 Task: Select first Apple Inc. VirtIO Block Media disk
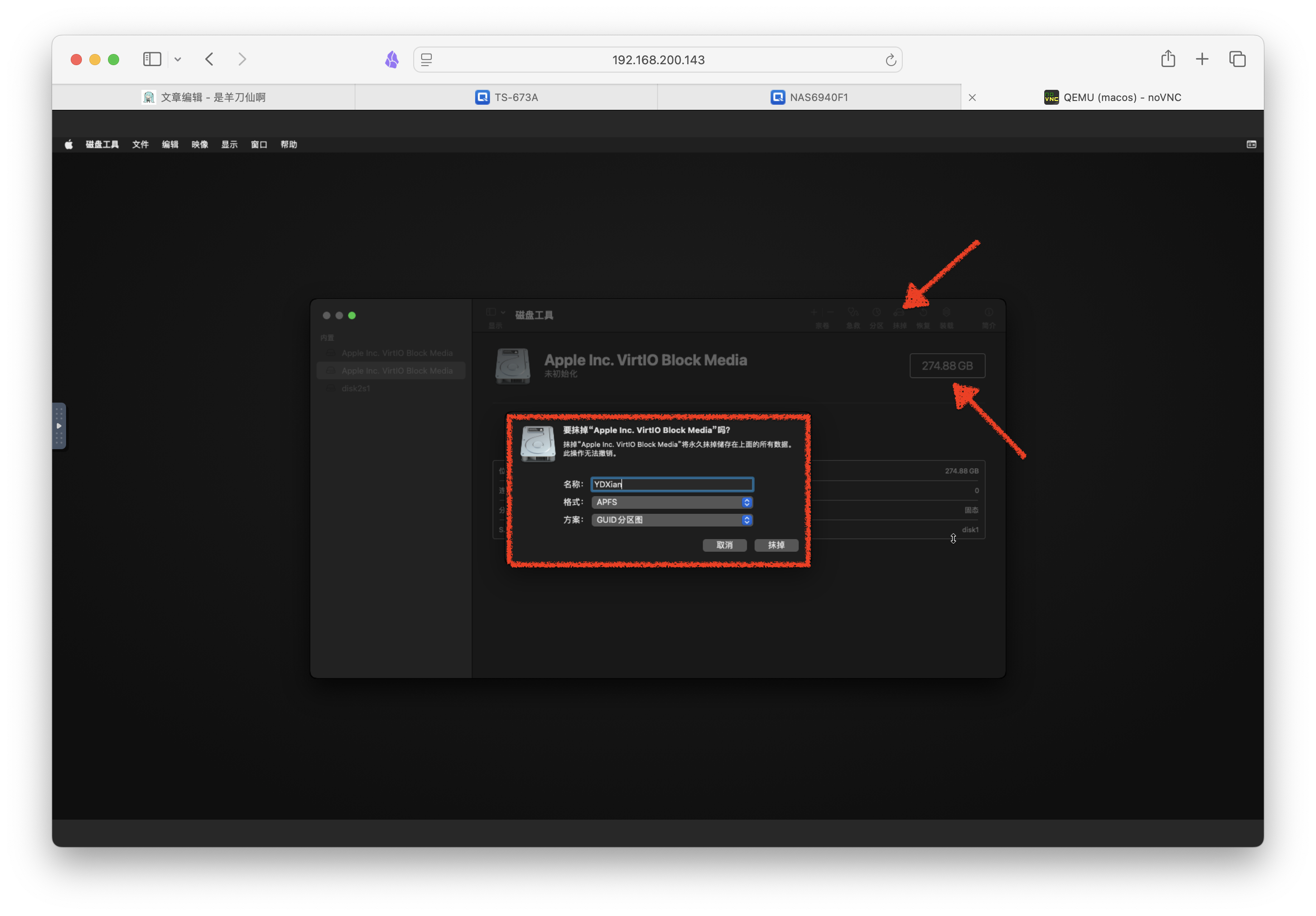(391, 353)
